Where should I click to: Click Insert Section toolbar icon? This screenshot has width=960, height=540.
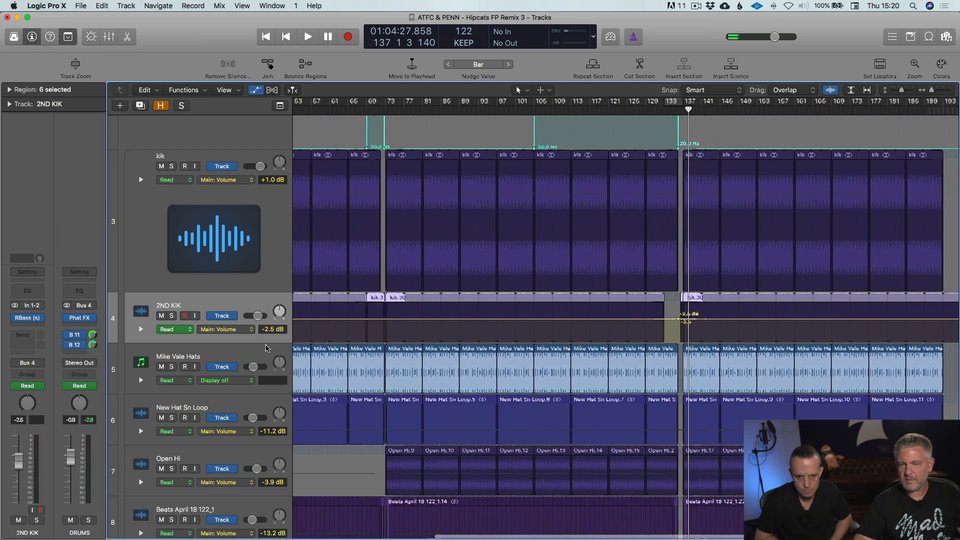[684, 64]
